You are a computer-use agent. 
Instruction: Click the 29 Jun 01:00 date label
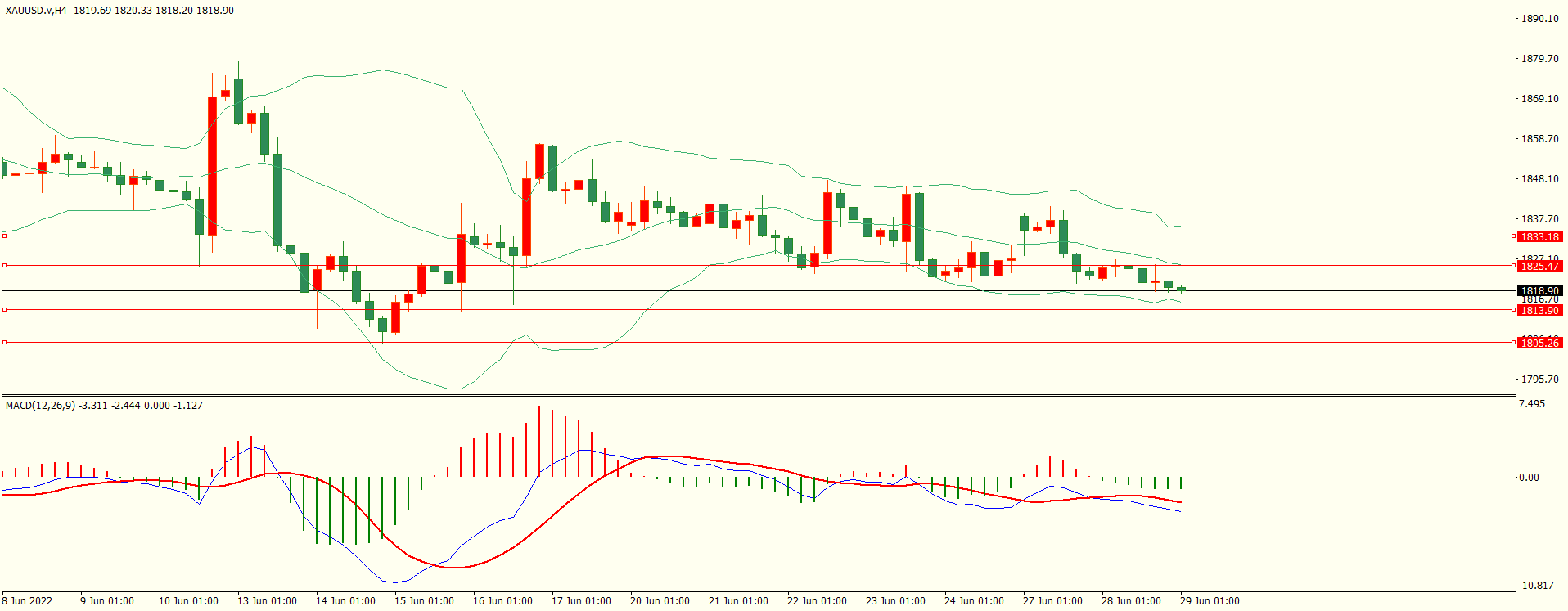click(1210, 601)
